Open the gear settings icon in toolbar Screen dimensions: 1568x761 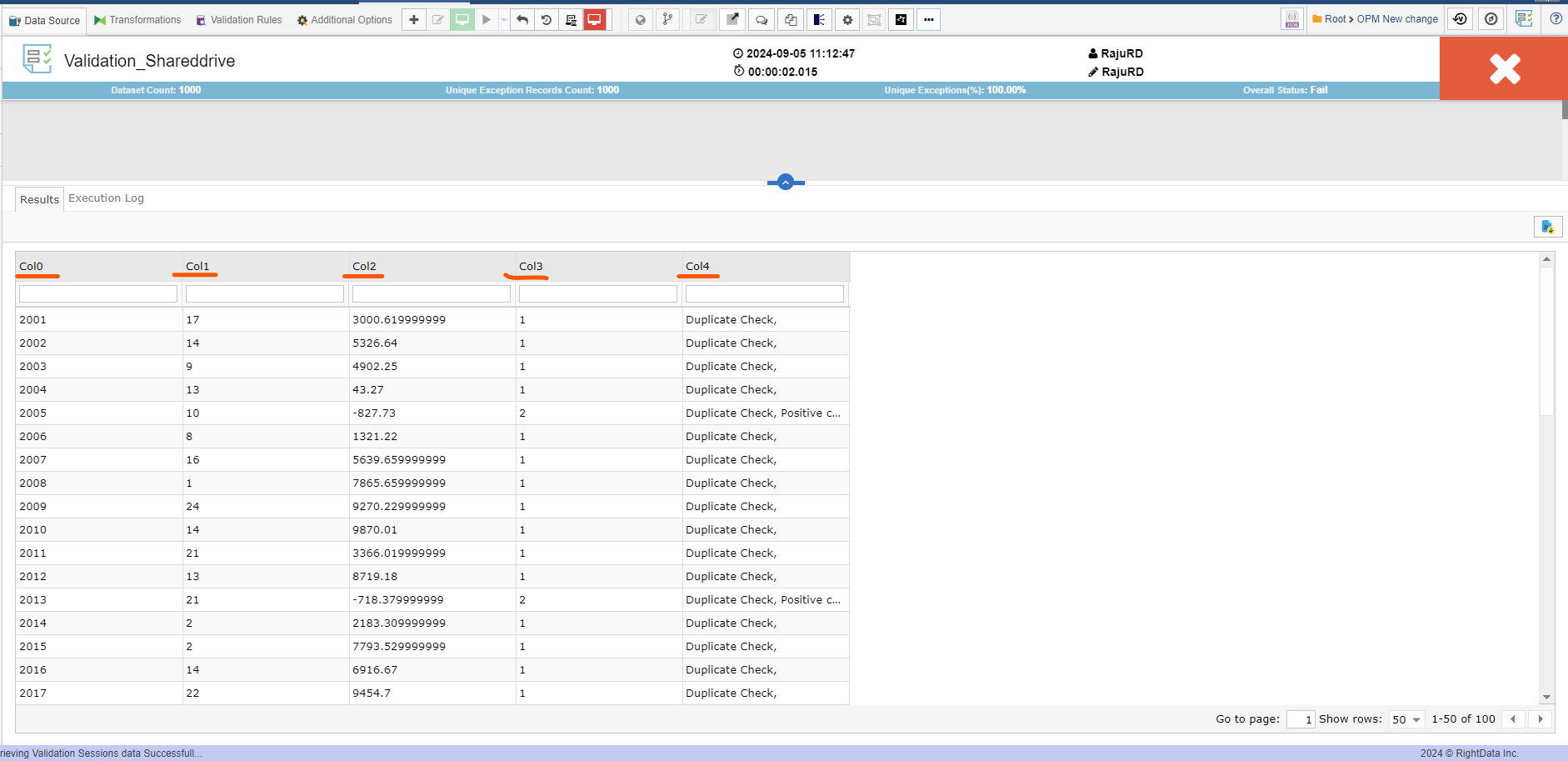[847, 20]
